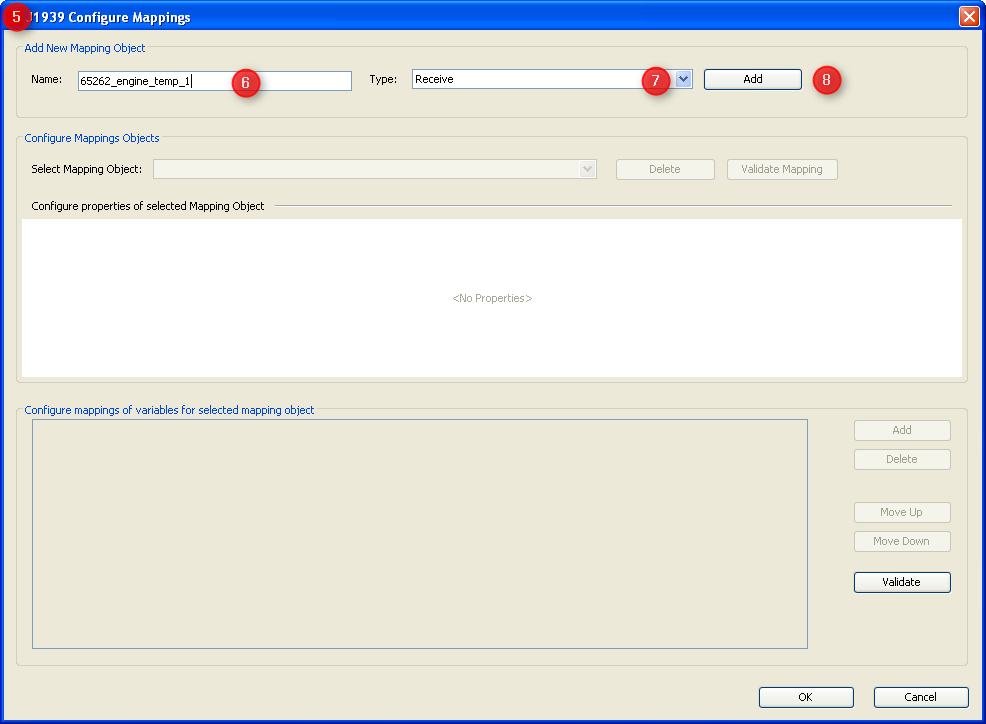Click Add in the variable mappings section

pos(901,430)
